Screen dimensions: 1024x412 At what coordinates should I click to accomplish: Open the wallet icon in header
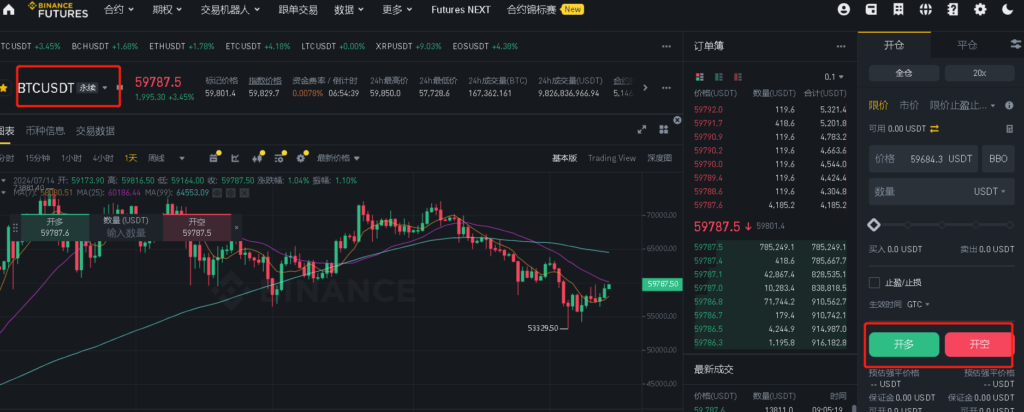pos(871,9)
